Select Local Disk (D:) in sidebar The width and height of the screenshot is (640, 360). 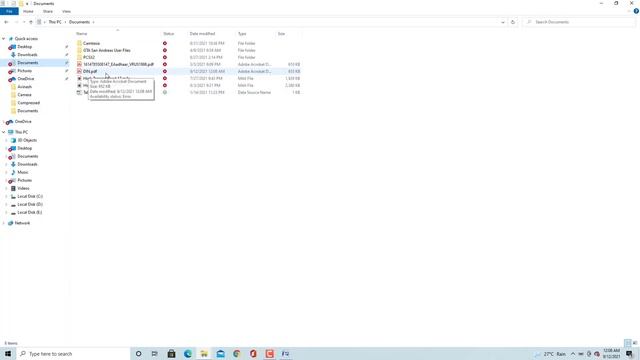(30, 204)
